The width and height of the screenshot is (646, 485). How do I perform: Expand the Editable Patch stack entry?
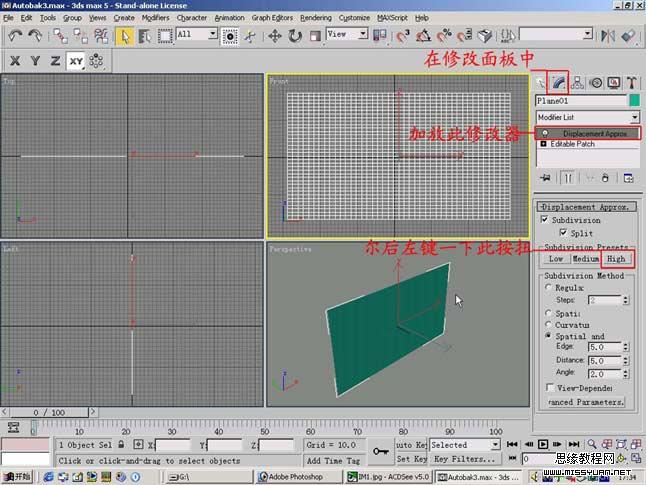(x=543, y=144)
